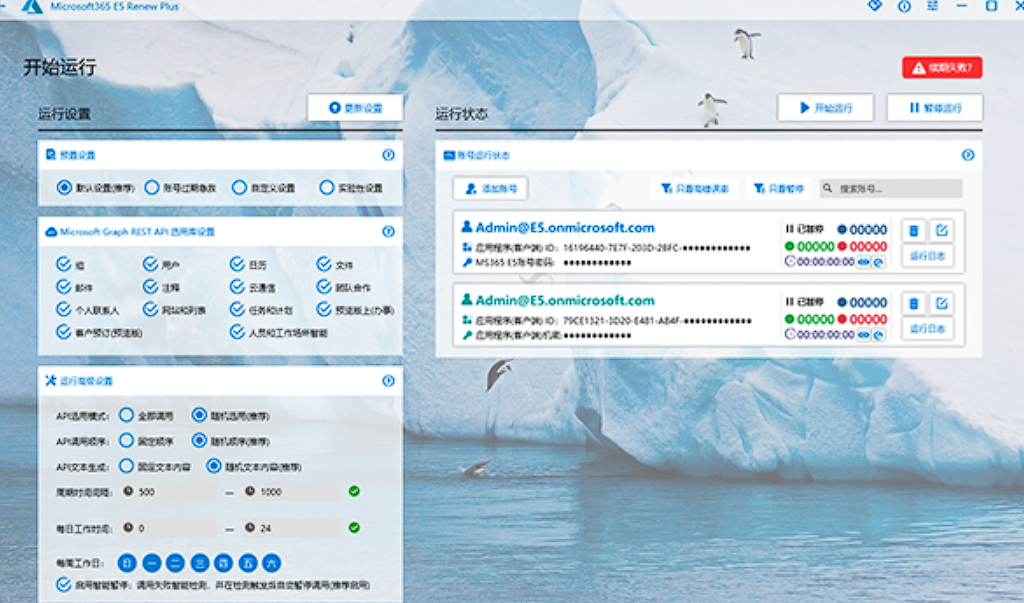Click the refresh icon on the first account timer

[876, 263]
